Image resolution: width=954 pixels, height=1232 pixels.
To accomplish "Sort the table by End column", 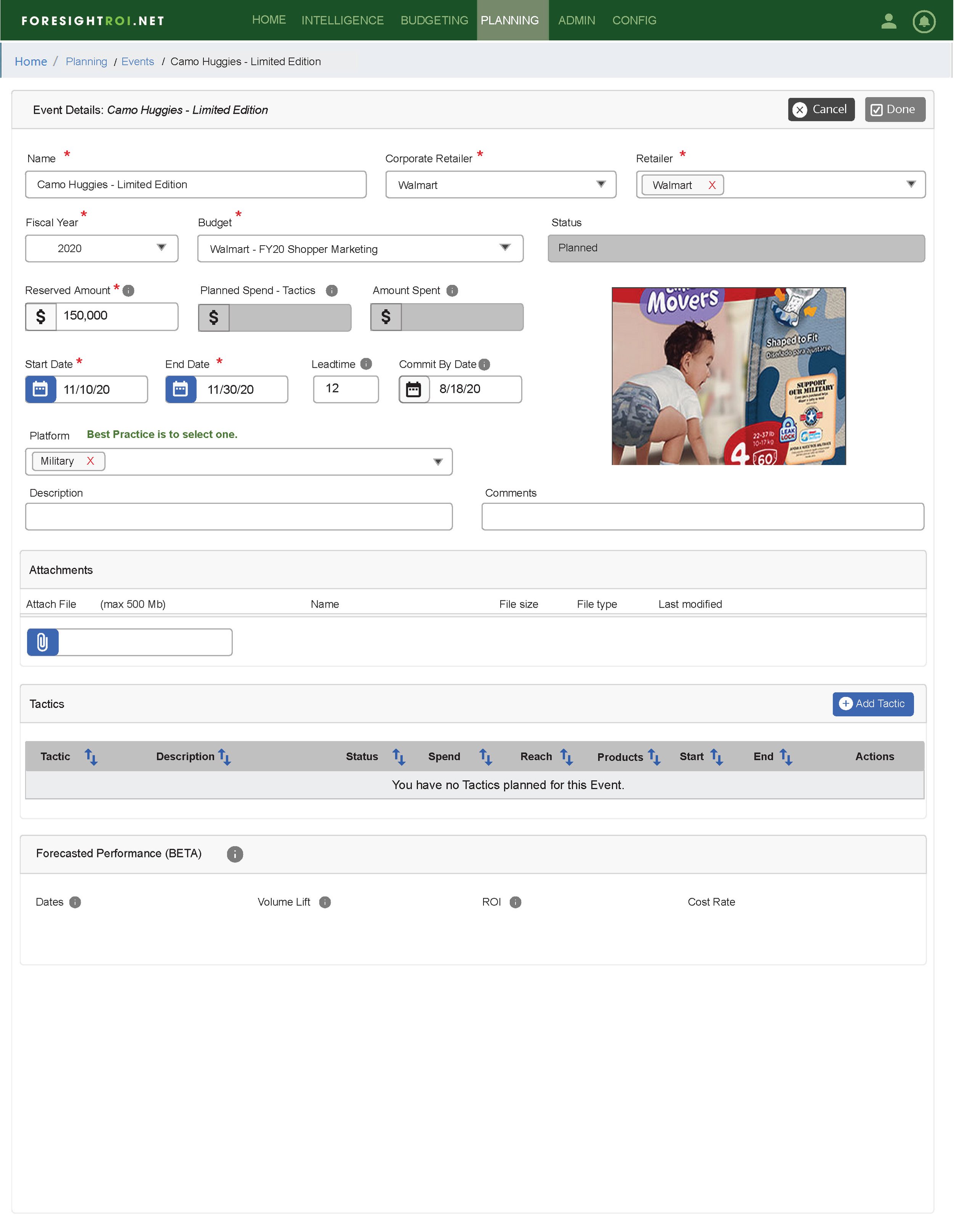I will 786,756.
